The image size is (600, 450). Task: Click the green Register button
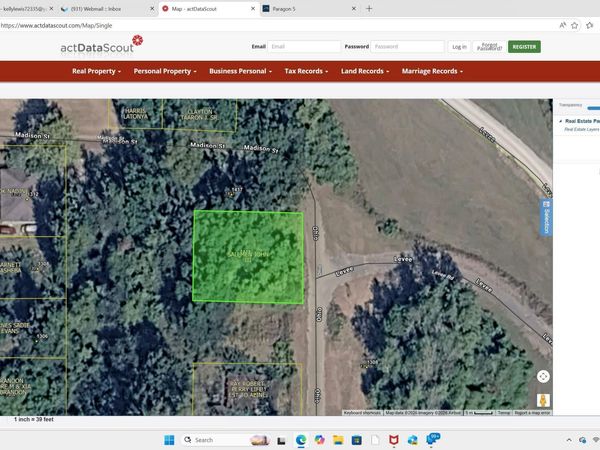[524, 46]
